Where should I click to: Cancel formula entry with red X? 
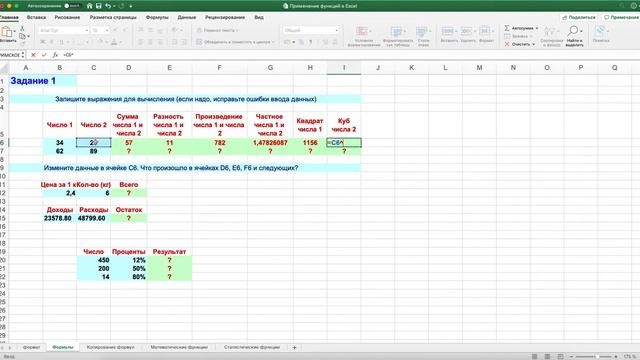click(x=33, y=55)
